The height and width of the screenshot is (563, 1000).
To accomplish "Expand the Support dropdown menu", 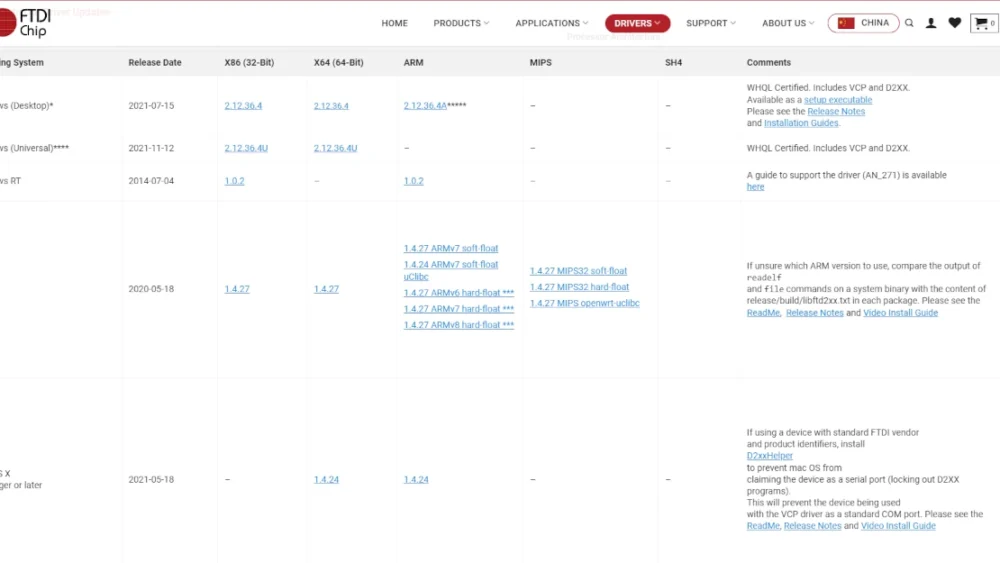I will (710, 23).
